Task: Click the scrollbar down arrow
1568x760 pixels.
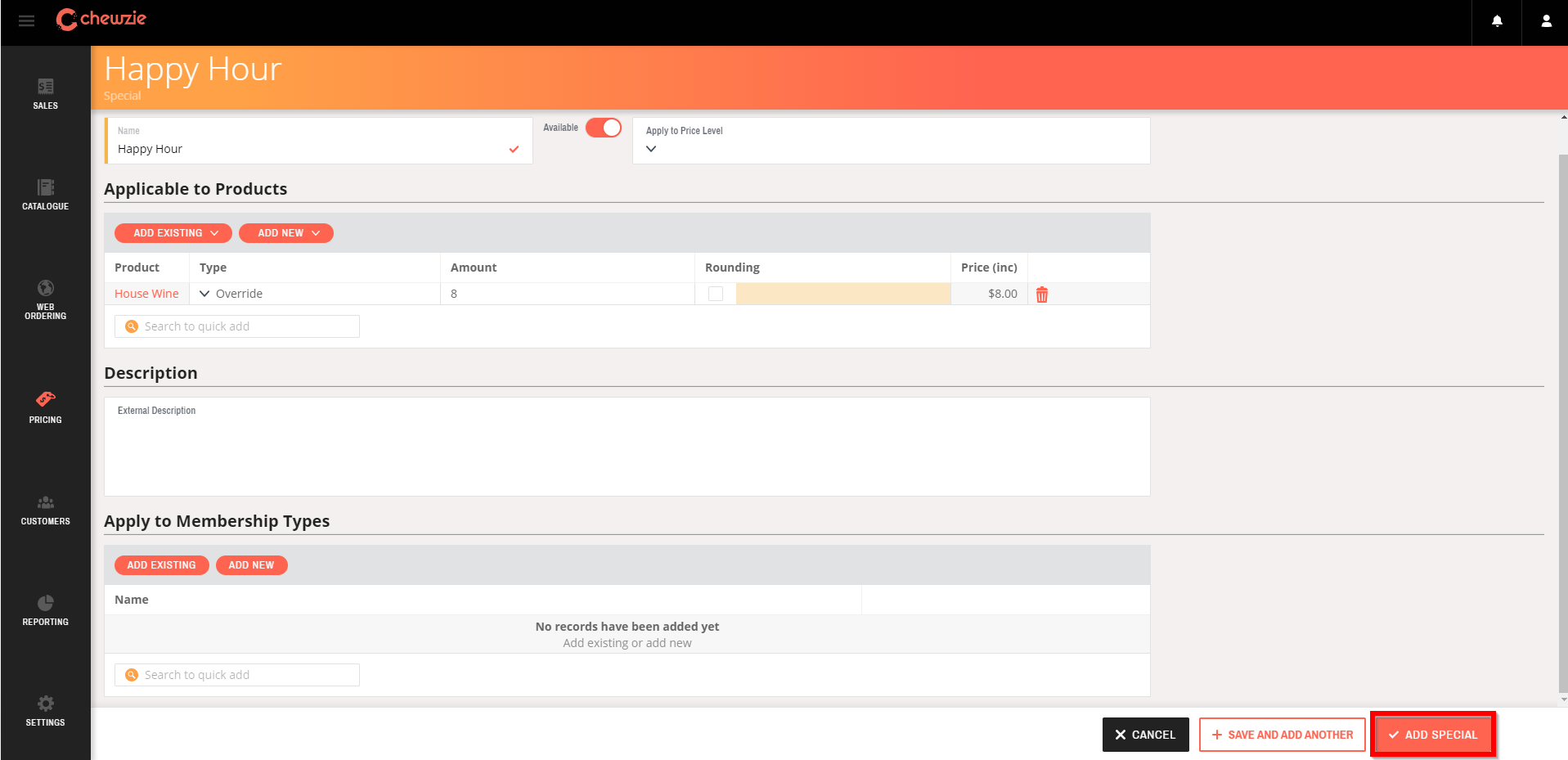Action: [x=1563, y=699]
